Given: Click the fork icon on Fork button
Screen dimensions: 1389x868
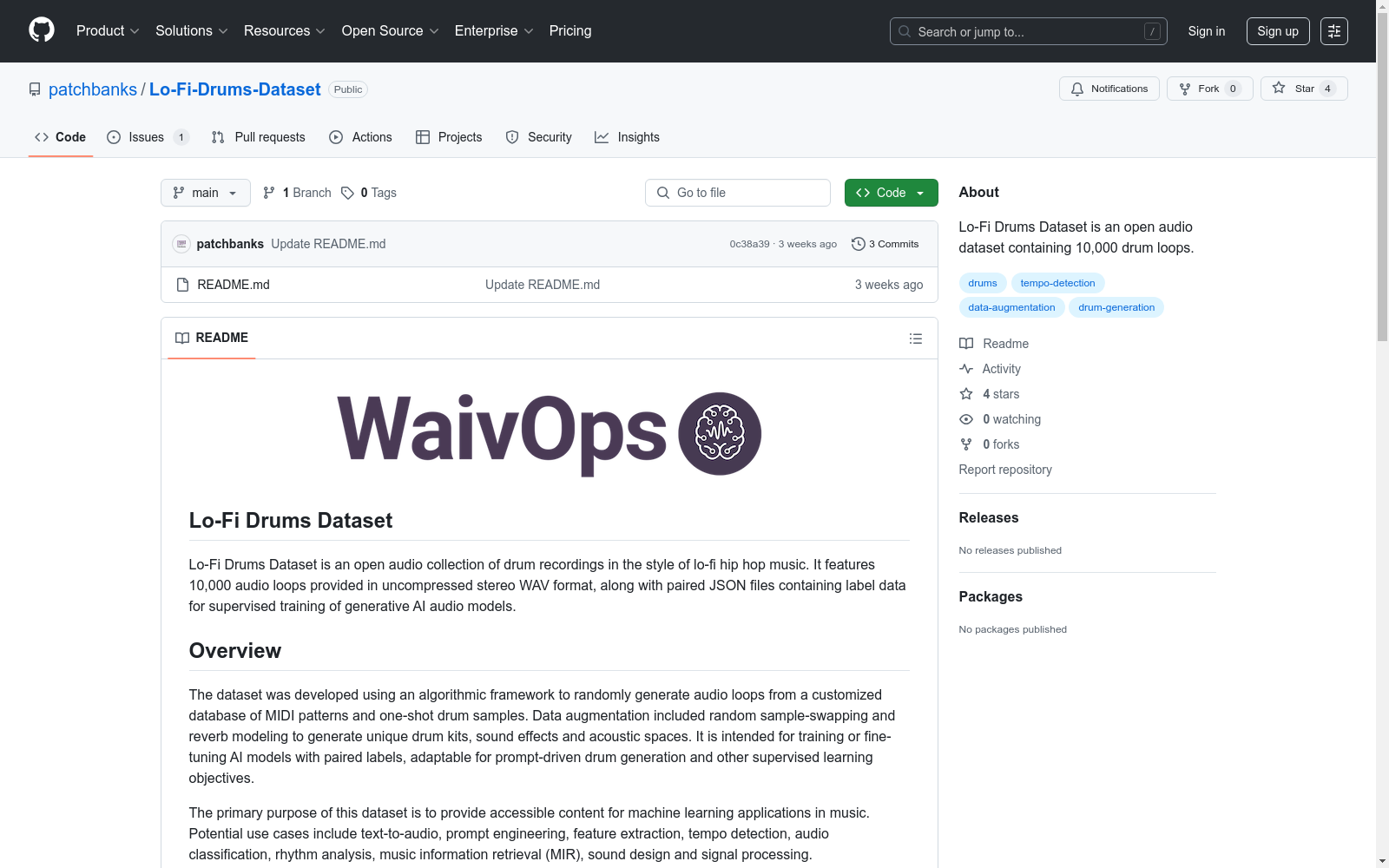Looking at the screenshot, I should (1185, 89).
